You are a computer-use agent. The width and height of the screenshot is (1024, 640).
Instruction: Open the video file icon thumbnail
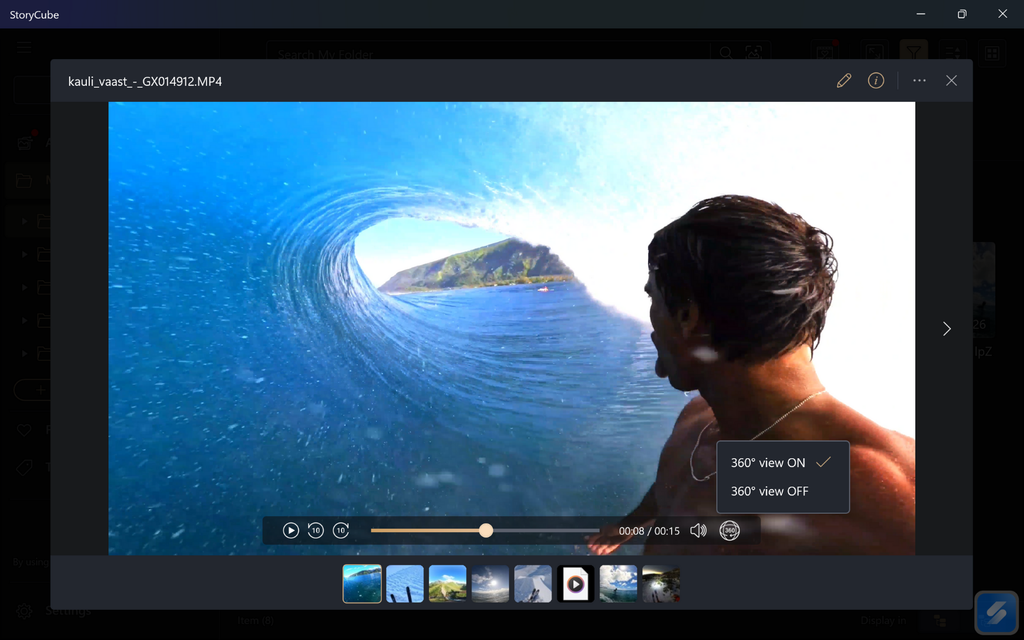575,584
